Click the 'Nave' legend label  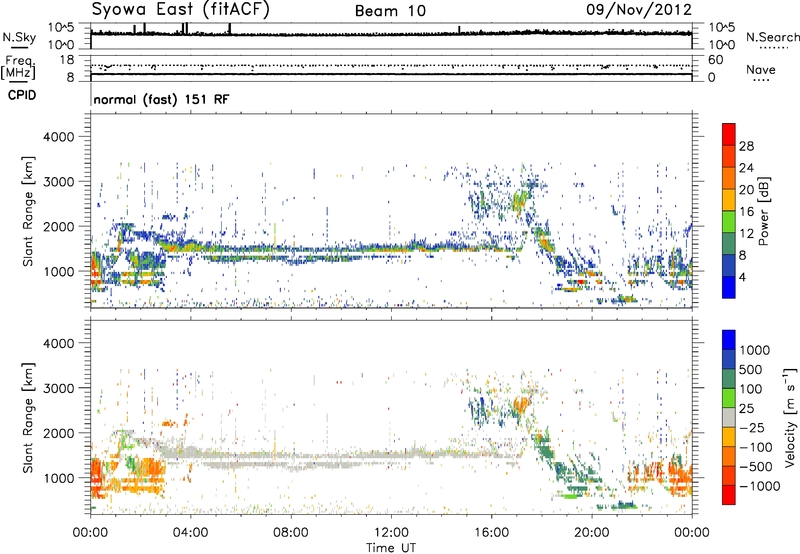pyautogui.click(x=760, y=69)
